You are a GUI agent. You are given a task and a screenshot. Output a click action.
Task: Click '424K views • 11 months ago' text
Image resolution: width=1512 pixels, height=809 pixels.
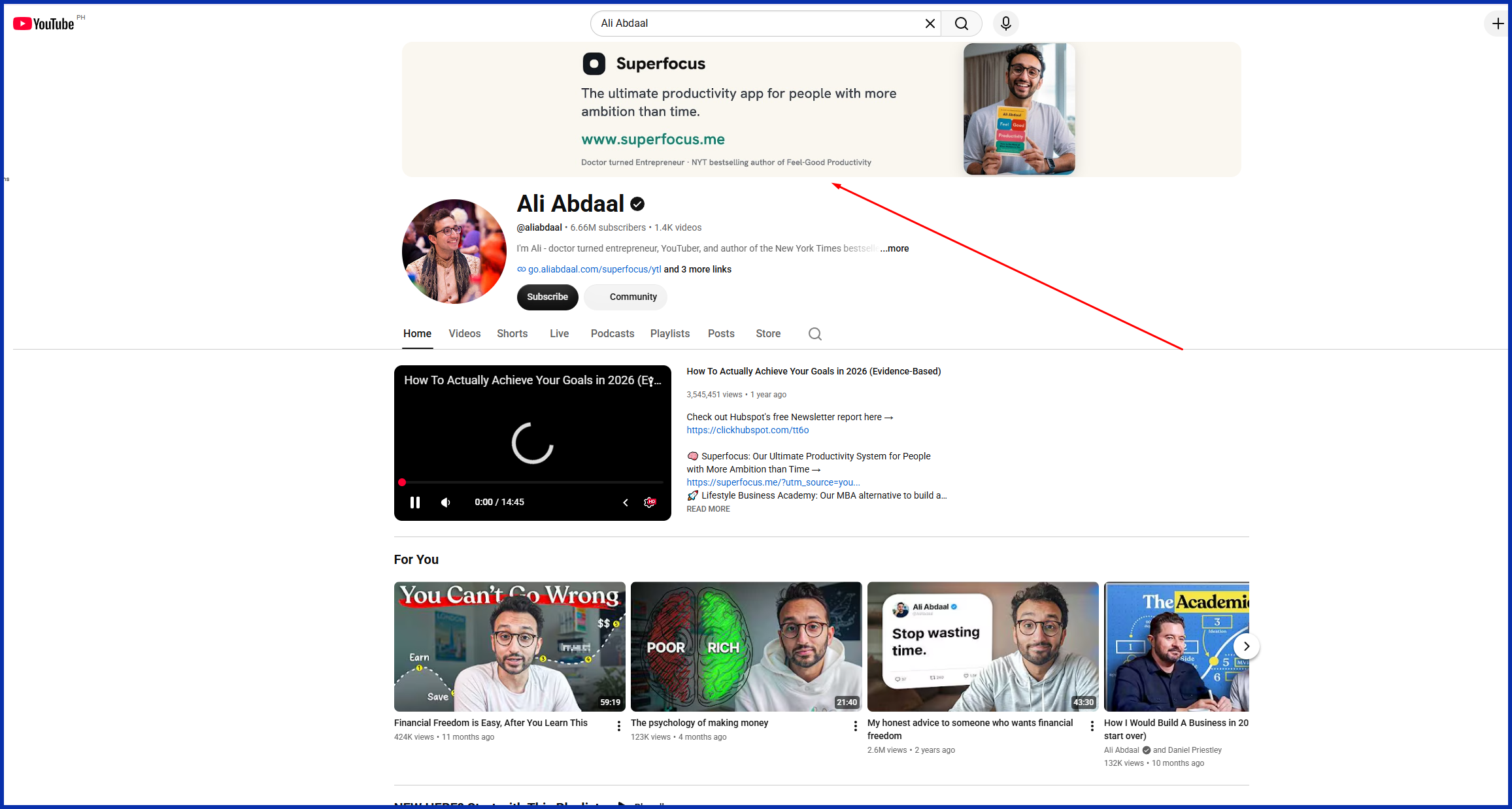(x=444, y=737)
